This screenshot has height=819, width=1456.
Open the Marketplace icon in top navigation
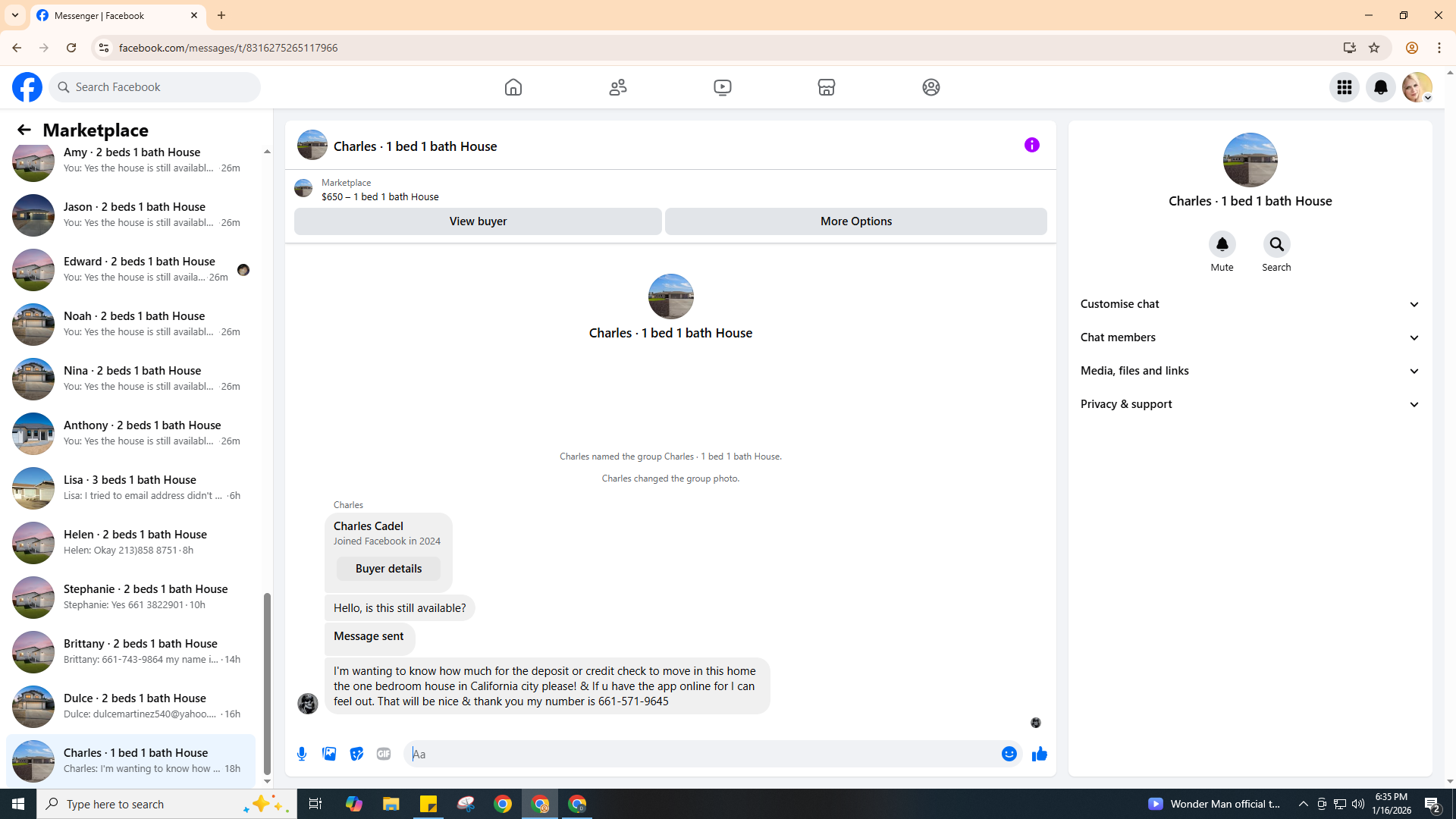(826, 87)
